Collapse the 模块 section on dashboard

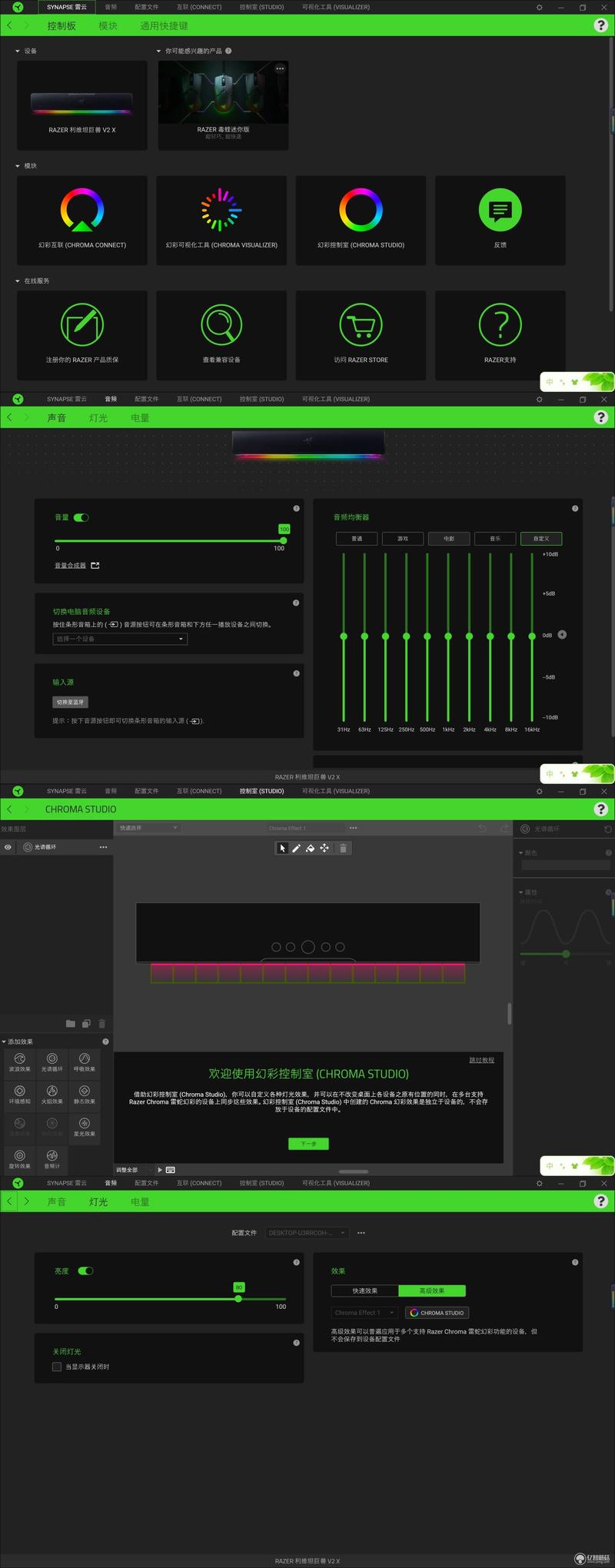click(18, 166)
